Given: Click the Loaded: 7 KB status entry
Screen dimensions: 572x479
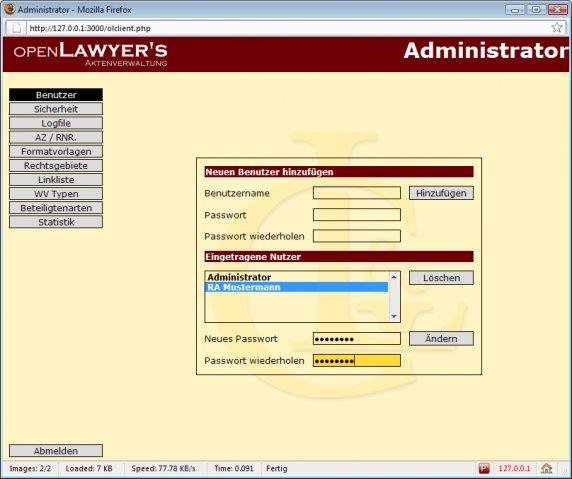Looking at the screenshot, I should pyautogui.click(x=89, y=468).
